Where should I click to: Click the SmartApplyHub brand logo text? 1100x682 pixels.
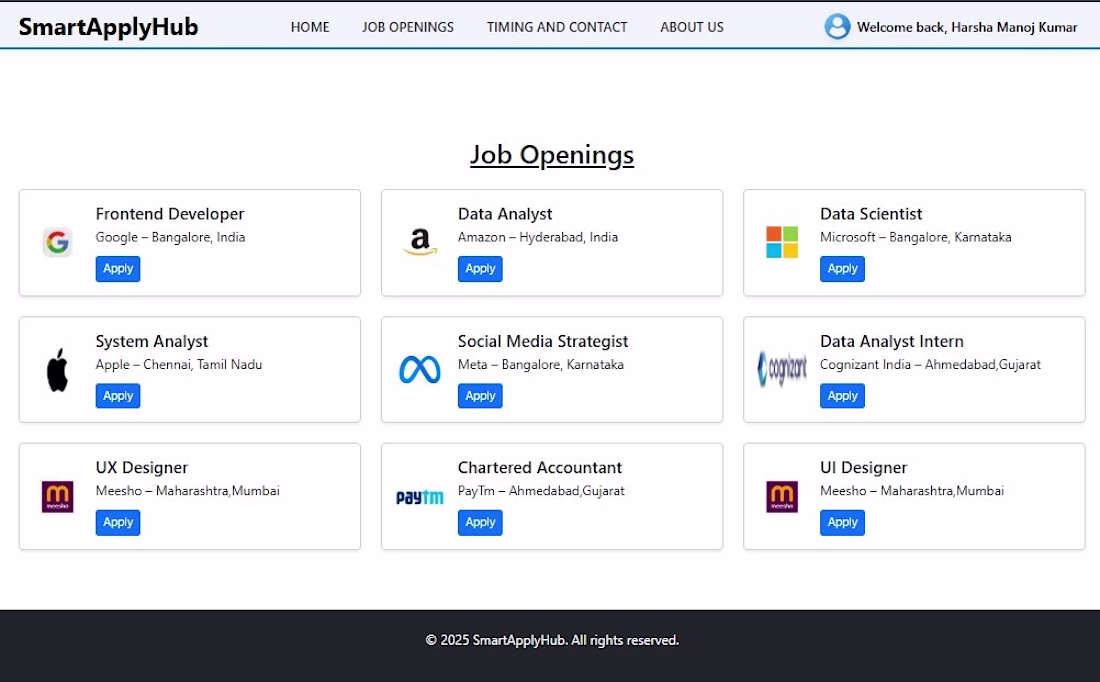[109, 27]
